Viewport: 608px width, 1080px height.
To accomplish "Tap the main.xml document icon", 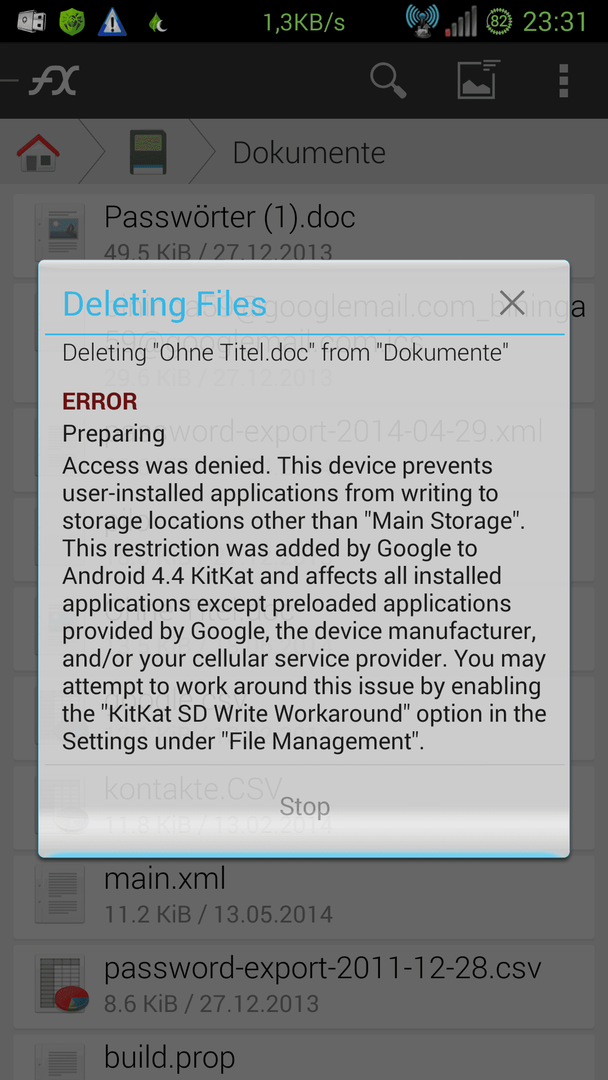I will pos(60,895).
